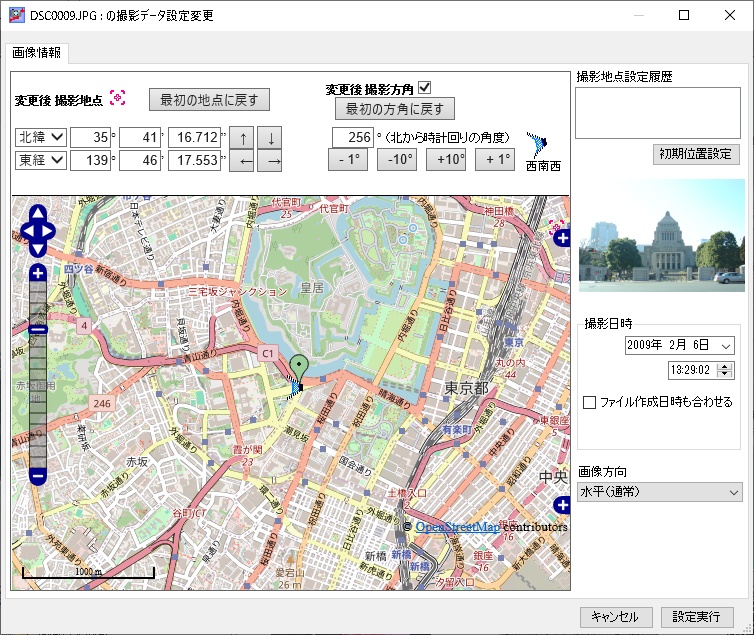Open the 北緯 latitude hemisphere dropdown
The width and height of the screenshot is (754, 635).
(x=41, y=136)
